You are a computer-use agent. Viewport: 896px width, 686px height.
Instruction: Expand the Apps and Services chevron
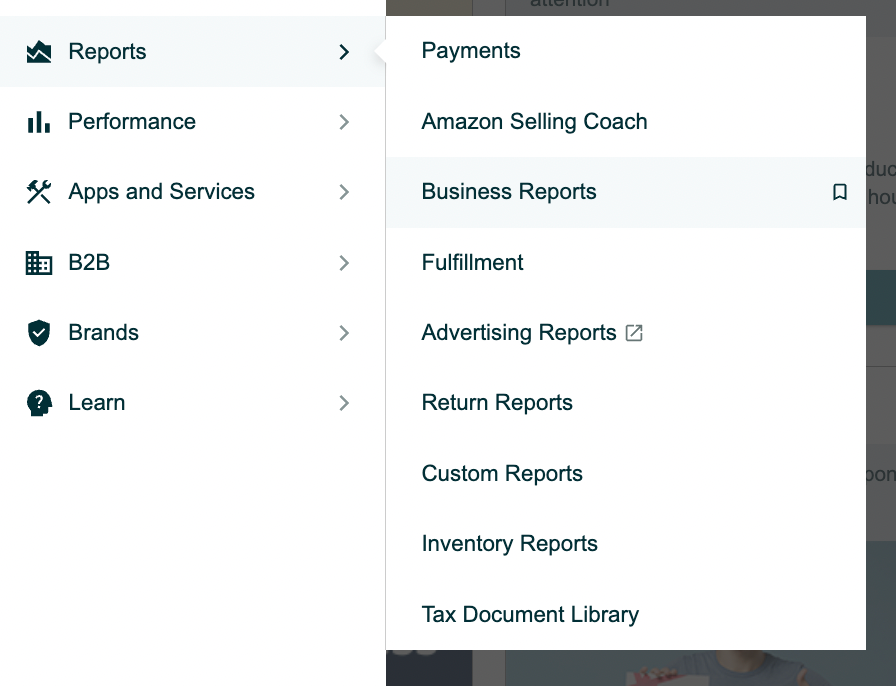(x=343, y=192)
